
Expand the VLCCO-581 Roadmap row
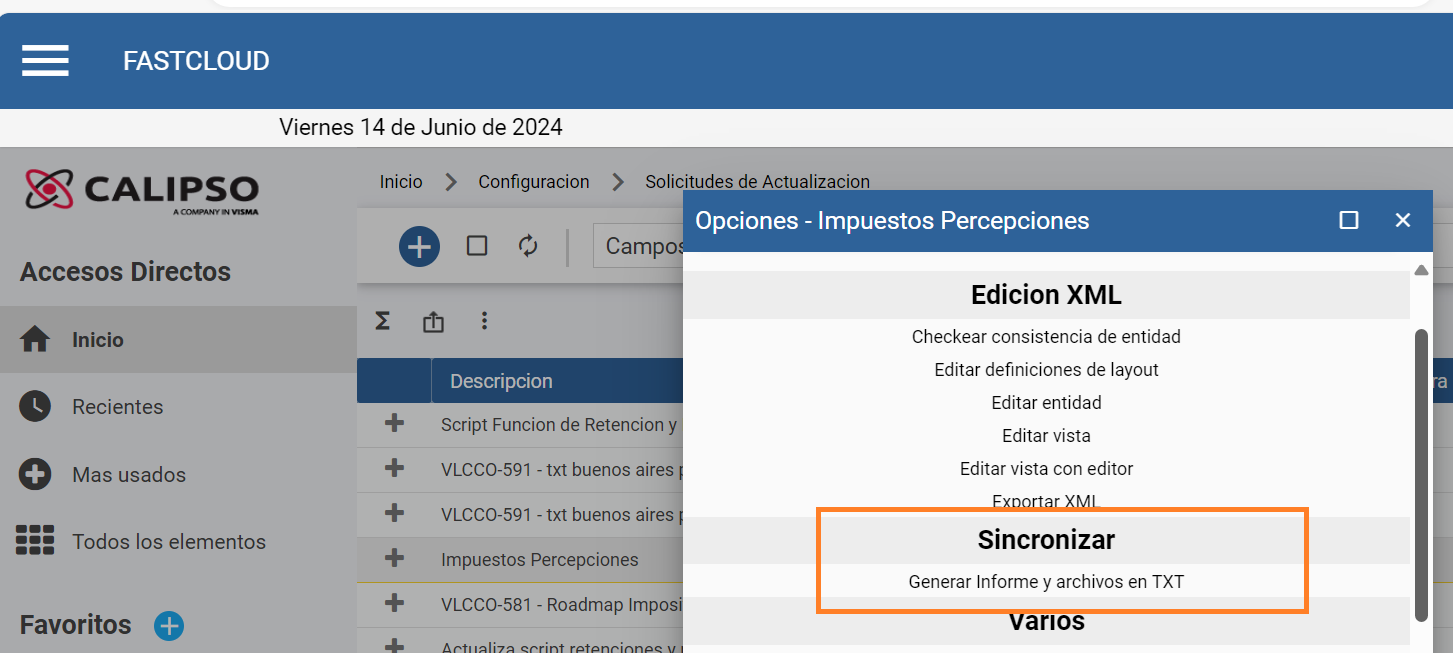394,603
